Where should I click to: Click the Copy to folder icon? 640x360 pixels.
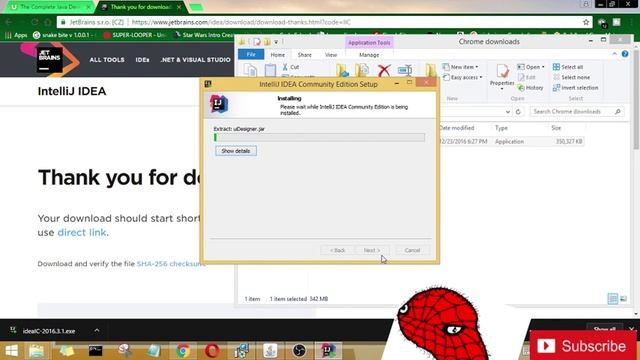(362, 70)
